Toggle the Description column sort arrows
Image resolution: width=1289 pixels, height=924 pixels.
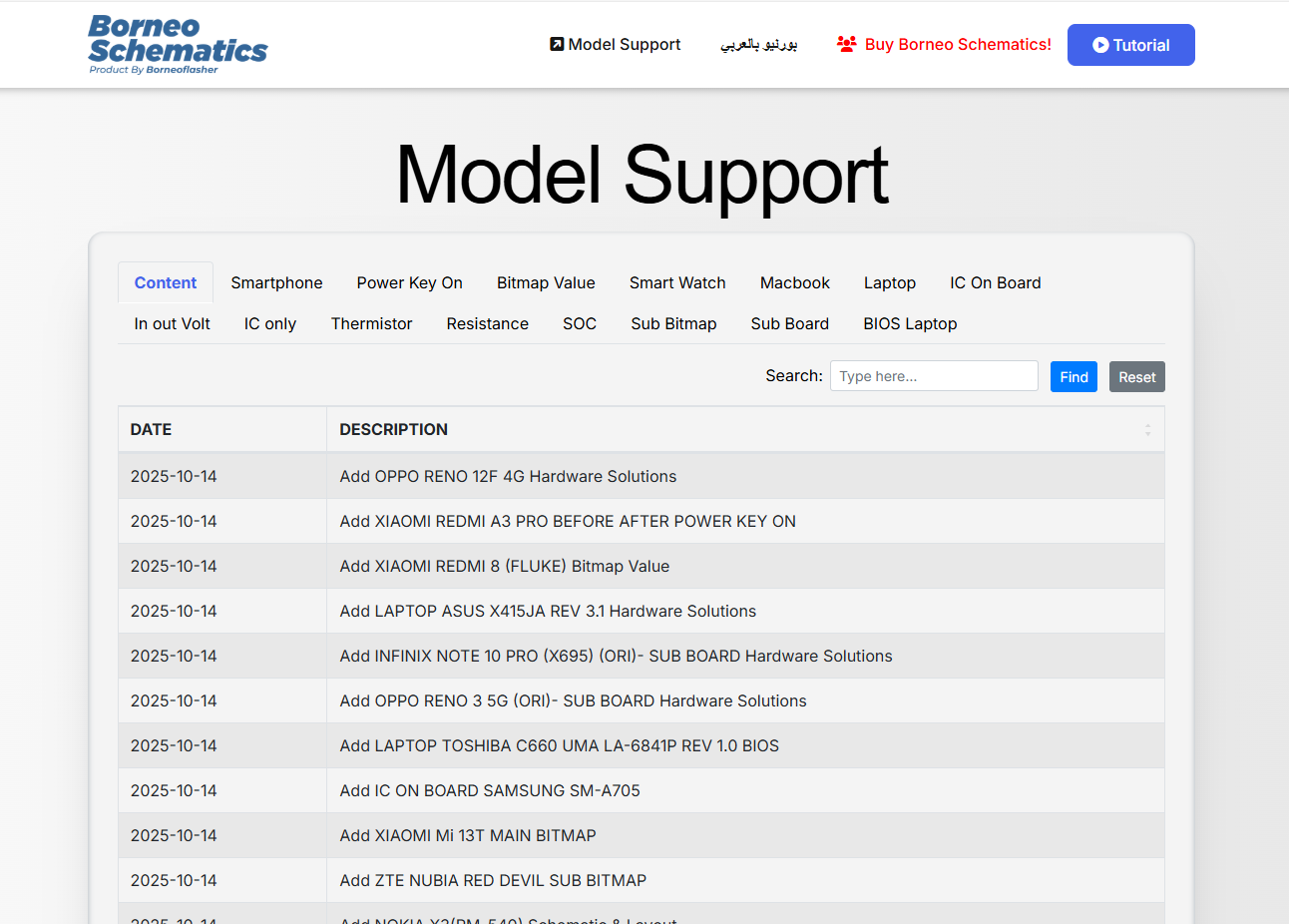pyautogui.click(x=1147, y=429)
